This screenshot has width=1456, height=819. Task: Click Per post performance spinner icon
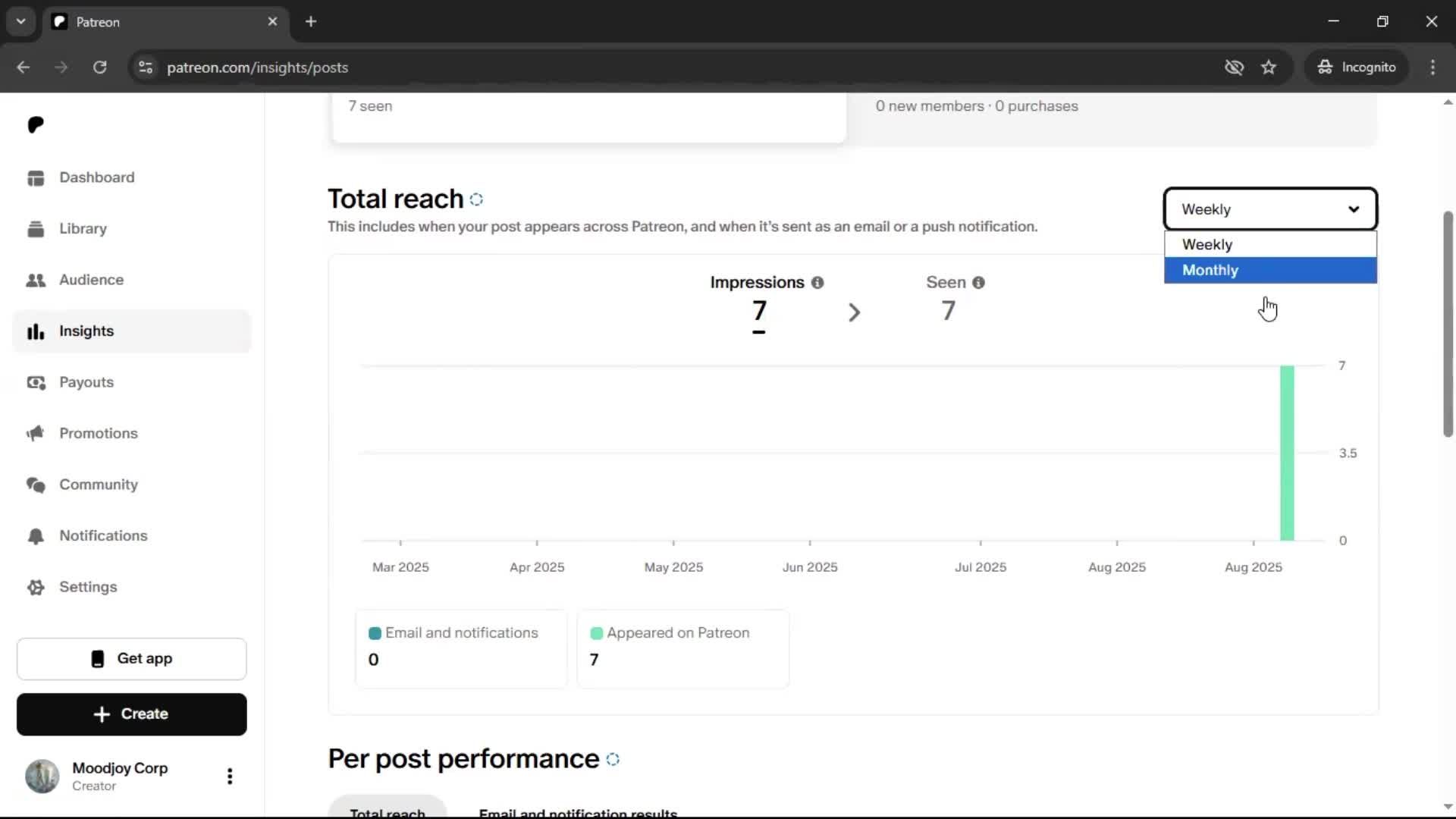click(x=613, y=759)
